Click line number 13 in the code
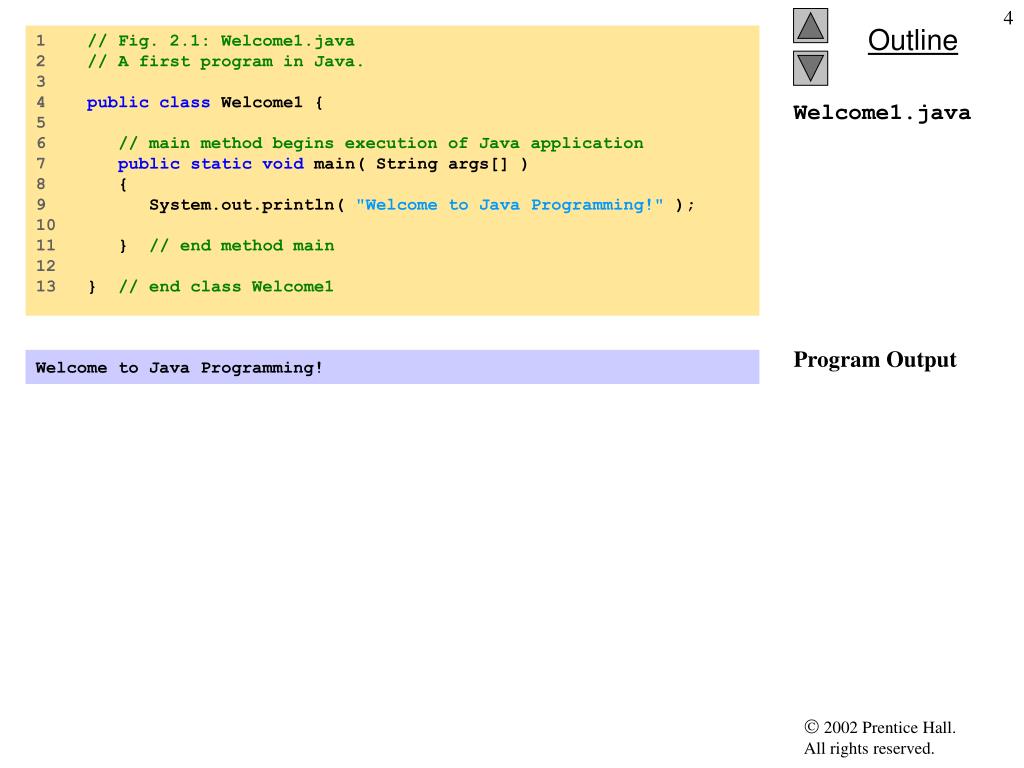1024x768 pixels. tap(46, 287)
